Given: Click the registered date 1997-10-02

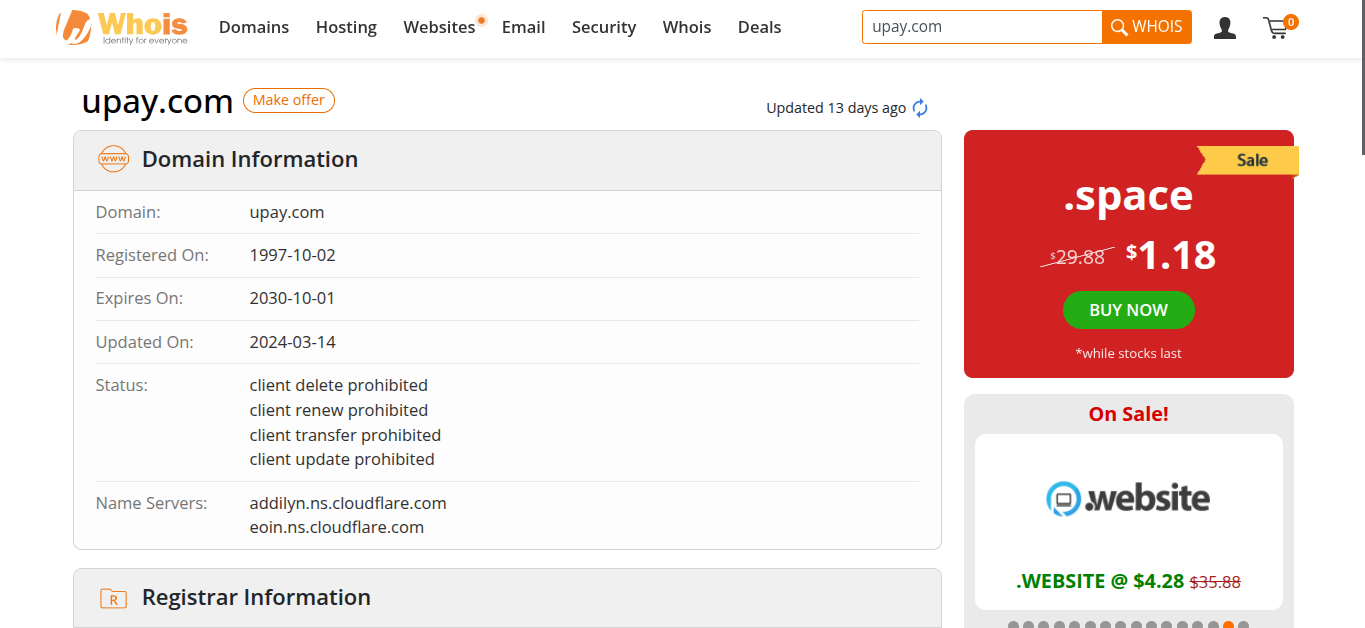Looking at the screenshot, I should pyautogui.click(x=293, y=255).
